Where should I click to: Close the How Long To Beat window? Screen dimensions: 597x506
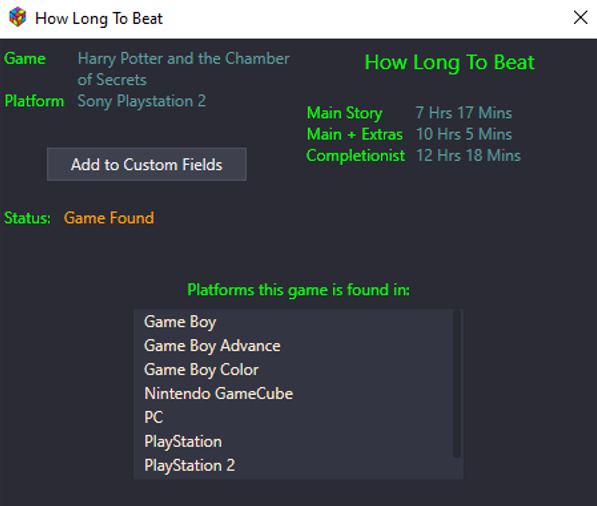[x=580, y=18]
